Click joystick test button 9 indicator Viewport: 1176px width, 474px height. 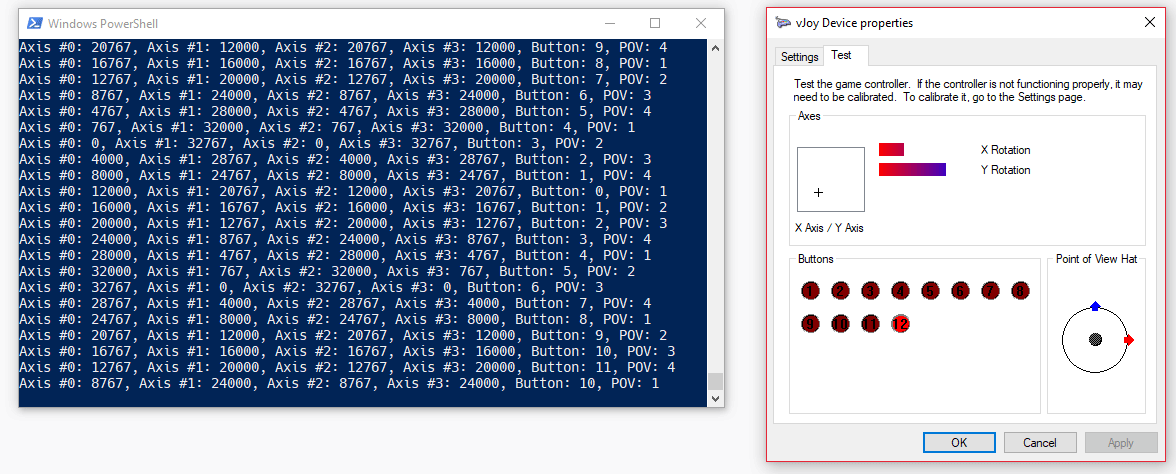point(811,324)
